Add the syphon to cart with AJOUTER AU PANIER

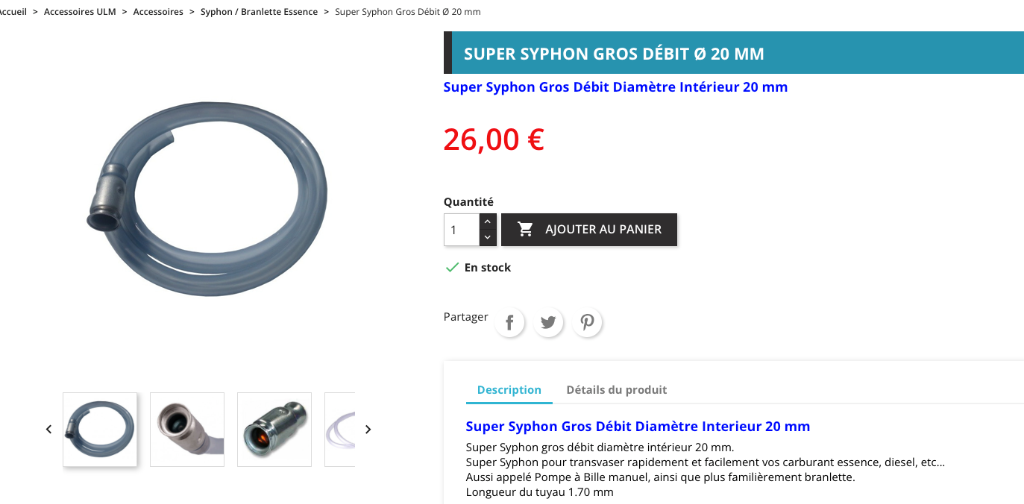pos(589,230)
